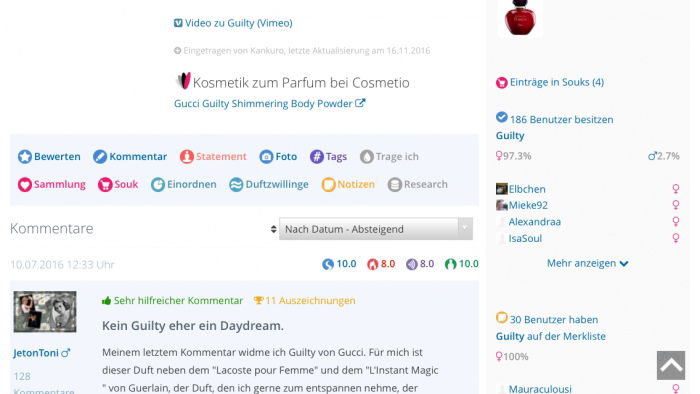Click 11 Auszeichnungen trophy label

[304, 301]
